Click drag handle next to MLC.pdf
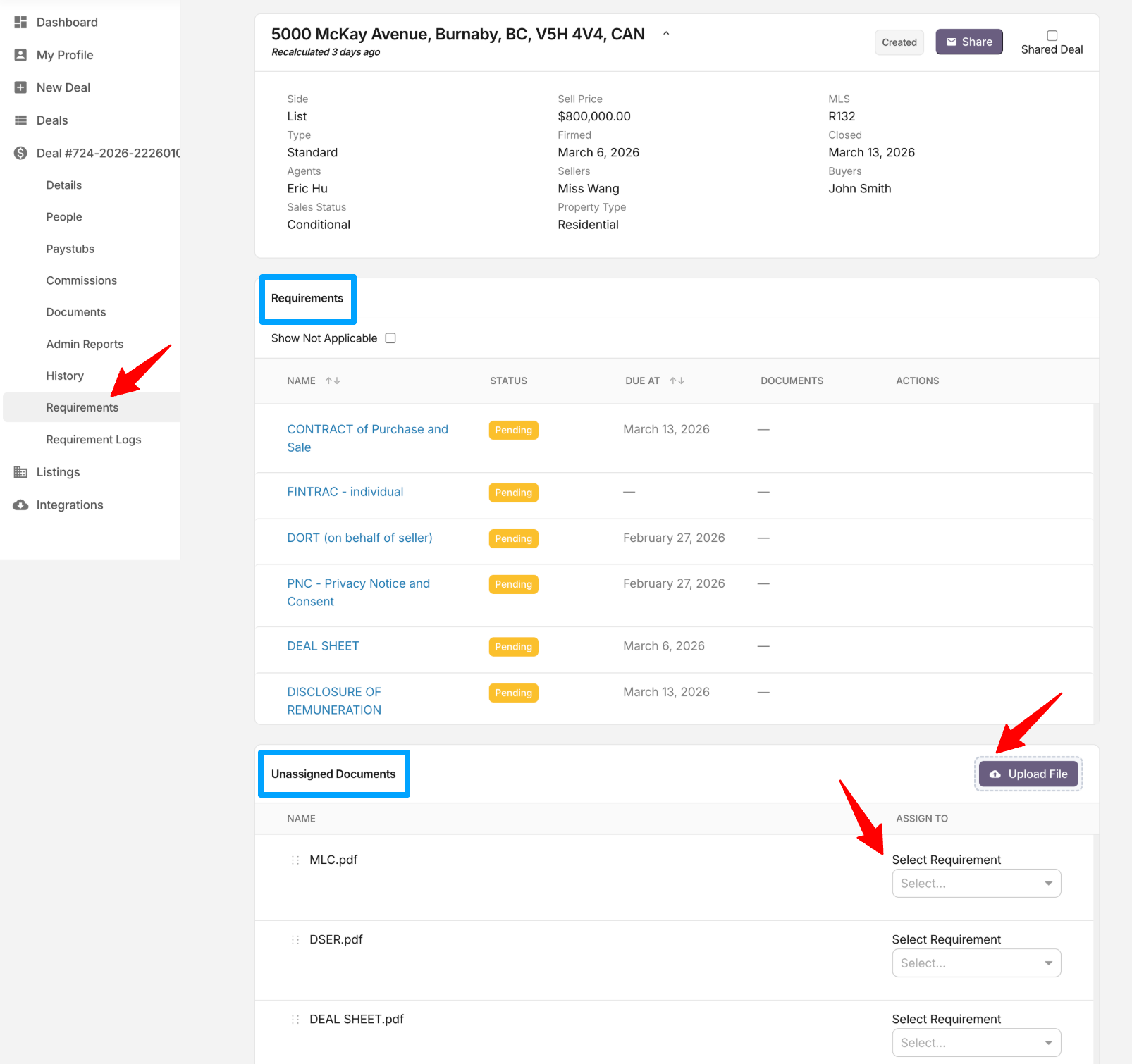 (295, 860)
